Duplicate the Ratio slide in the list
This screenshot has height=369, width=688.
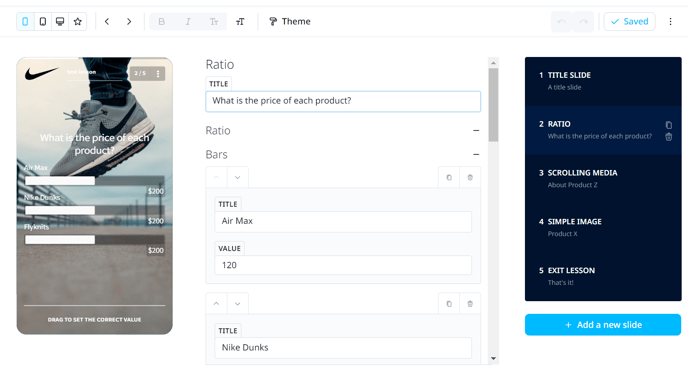[x=668, y=125]
